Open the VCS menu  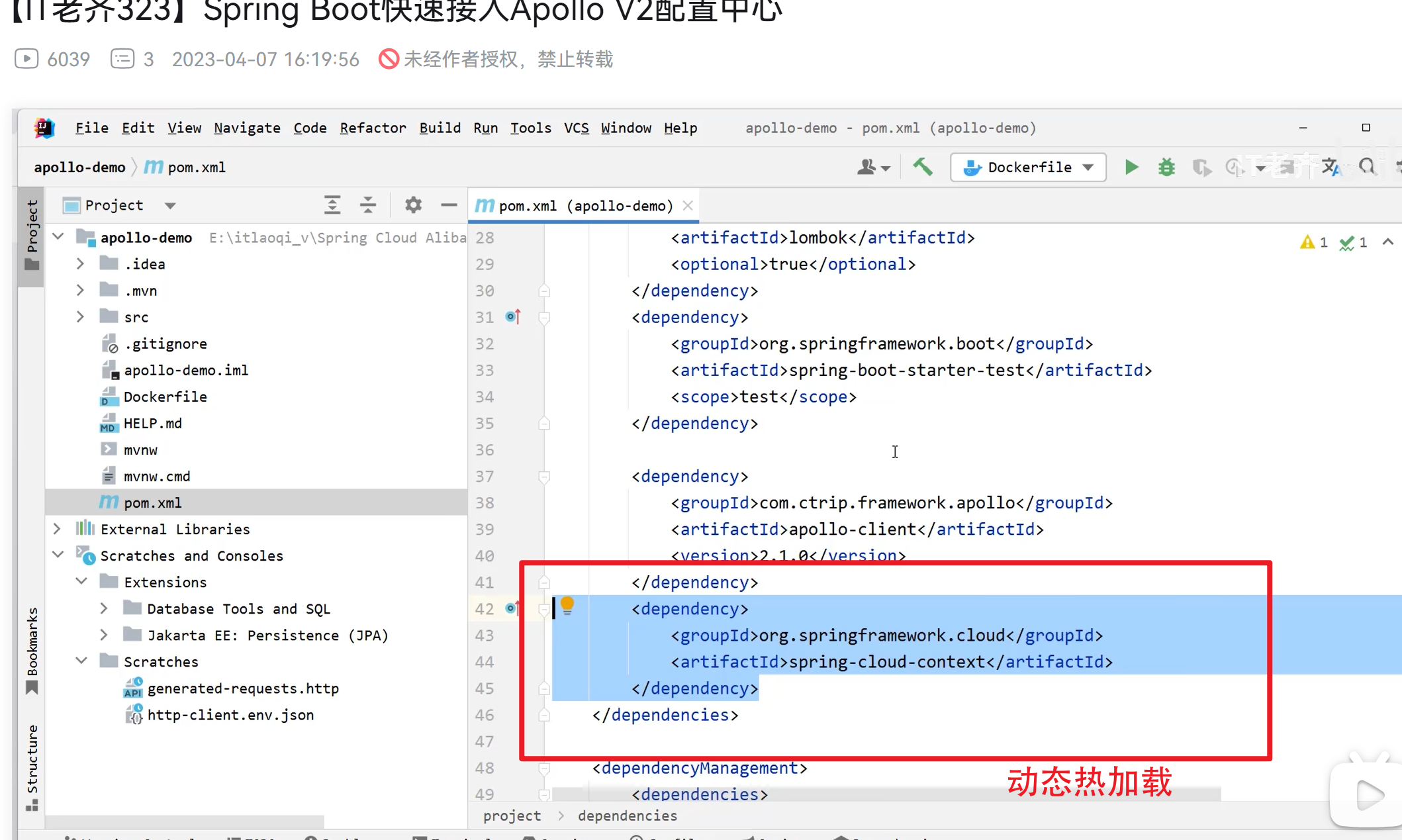point(576,128)
